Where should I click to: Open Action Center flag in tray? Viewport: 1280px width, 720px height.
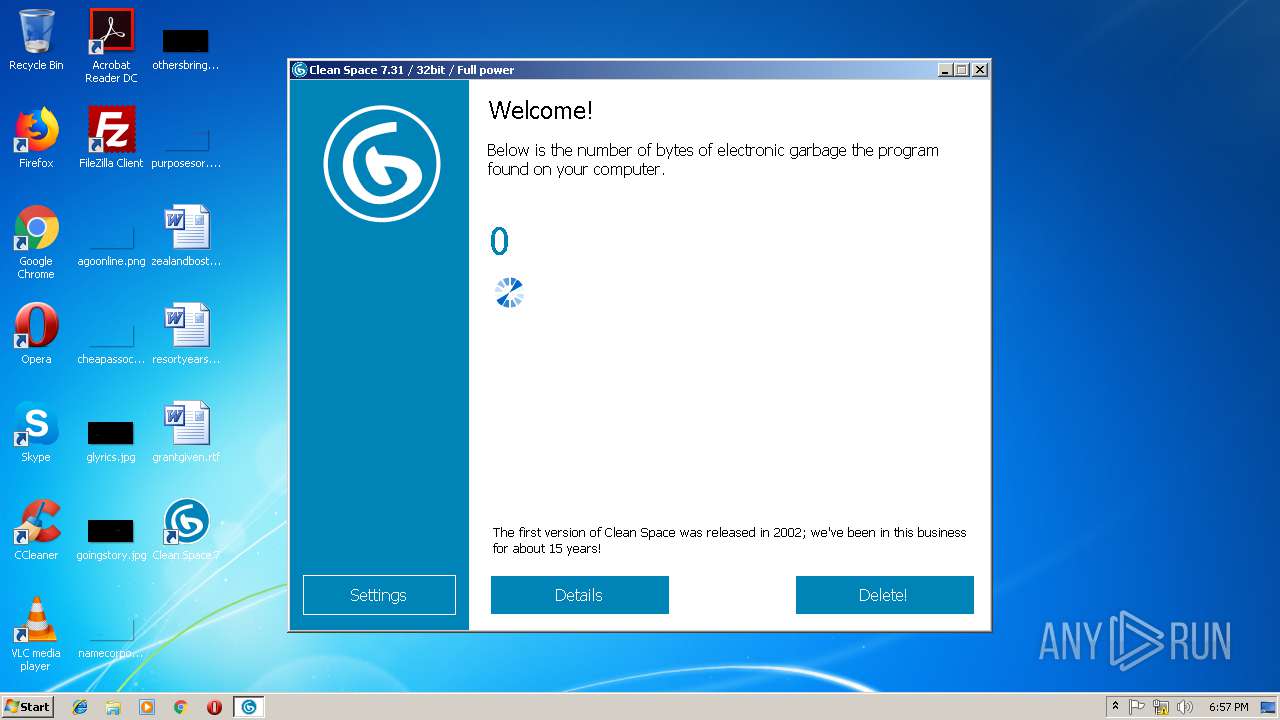[1137, 707]
